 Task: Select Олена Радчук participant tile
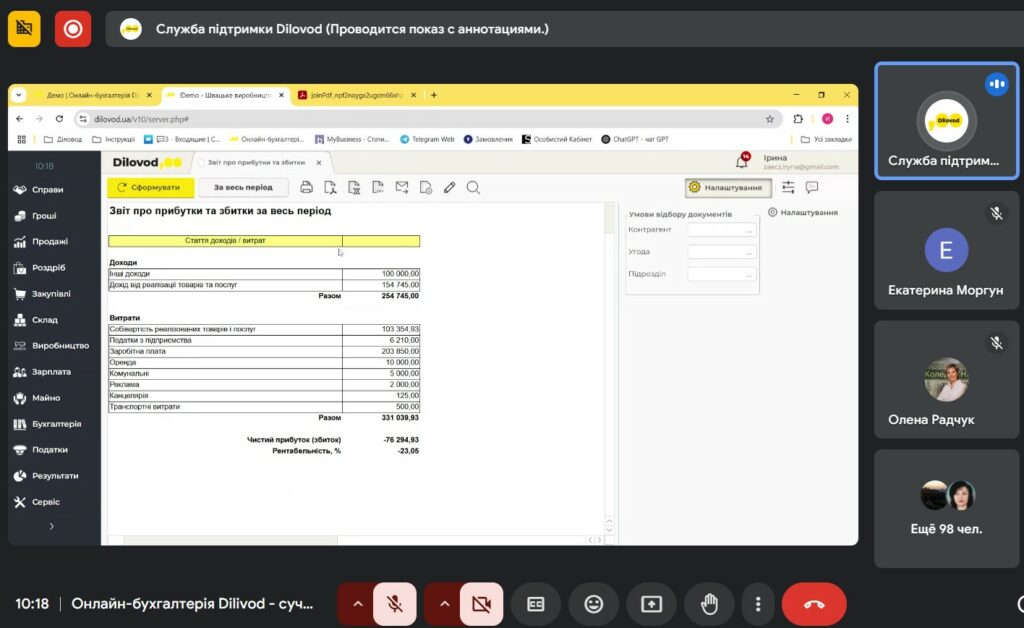[x=946, y=379]
